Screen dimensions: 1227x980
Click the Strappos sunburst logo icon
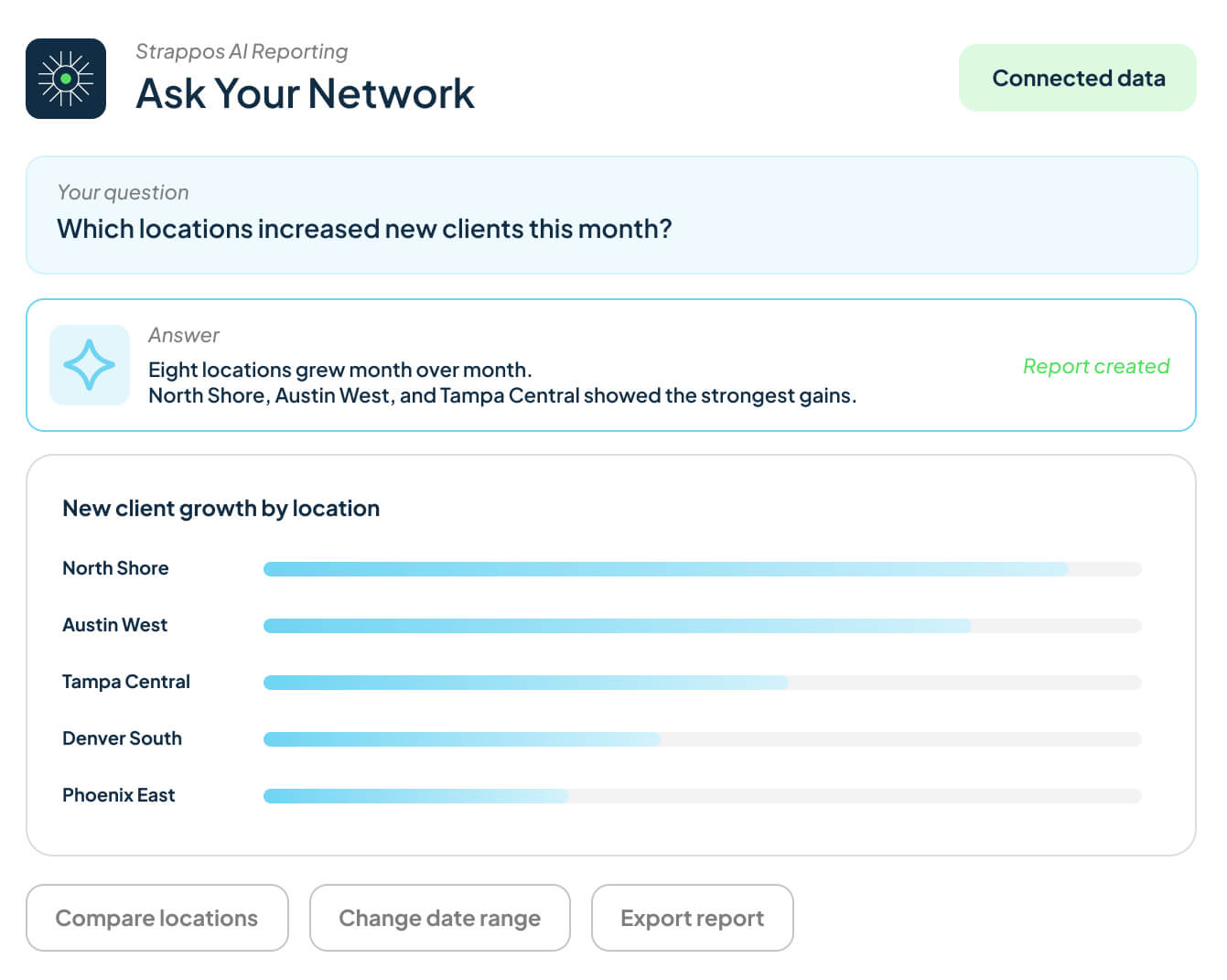click(x=66, y=79)
